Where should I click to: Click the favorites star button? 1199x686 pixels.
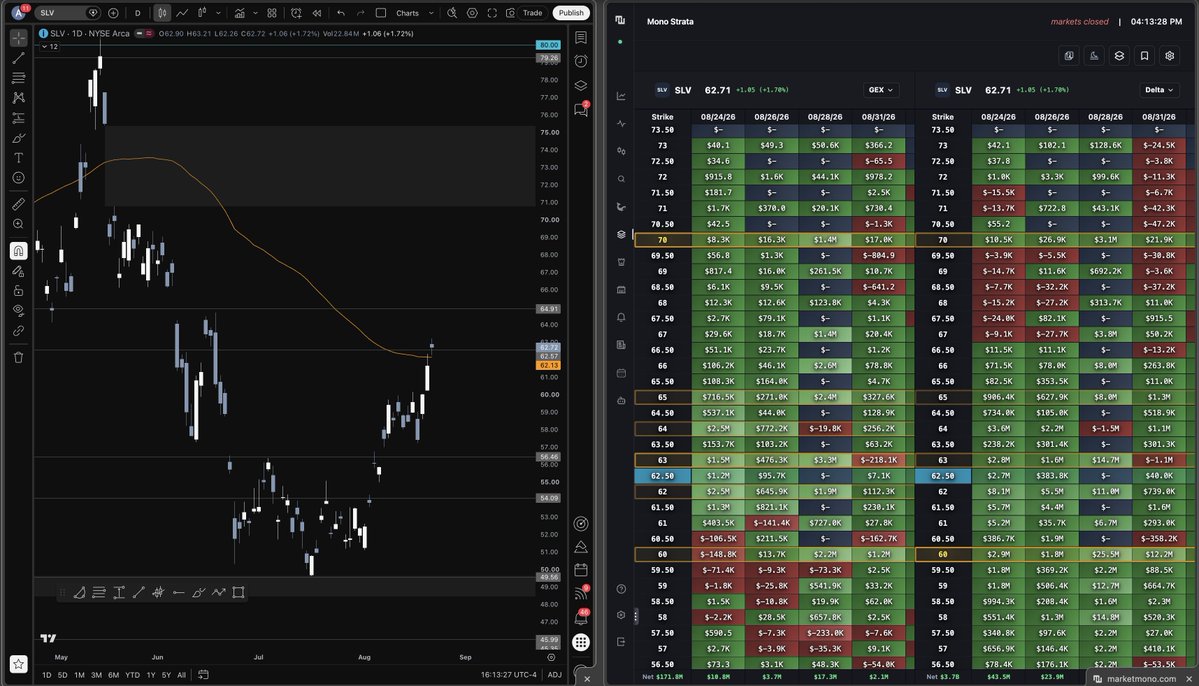(x=18, y=664)
